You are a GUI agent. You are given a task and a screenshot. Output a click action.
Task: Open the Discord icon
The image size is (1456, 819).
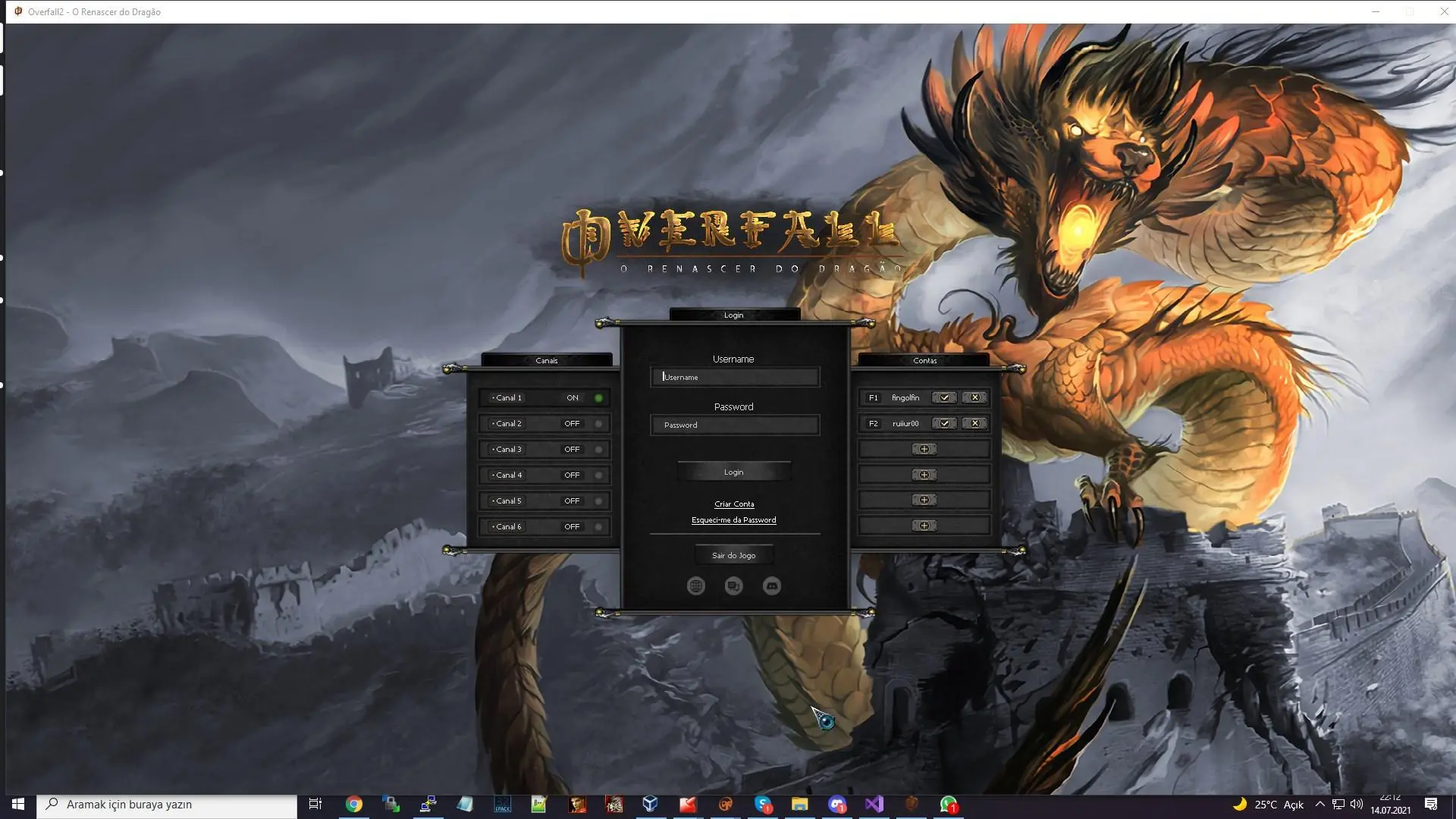click(x=771, y=585)
